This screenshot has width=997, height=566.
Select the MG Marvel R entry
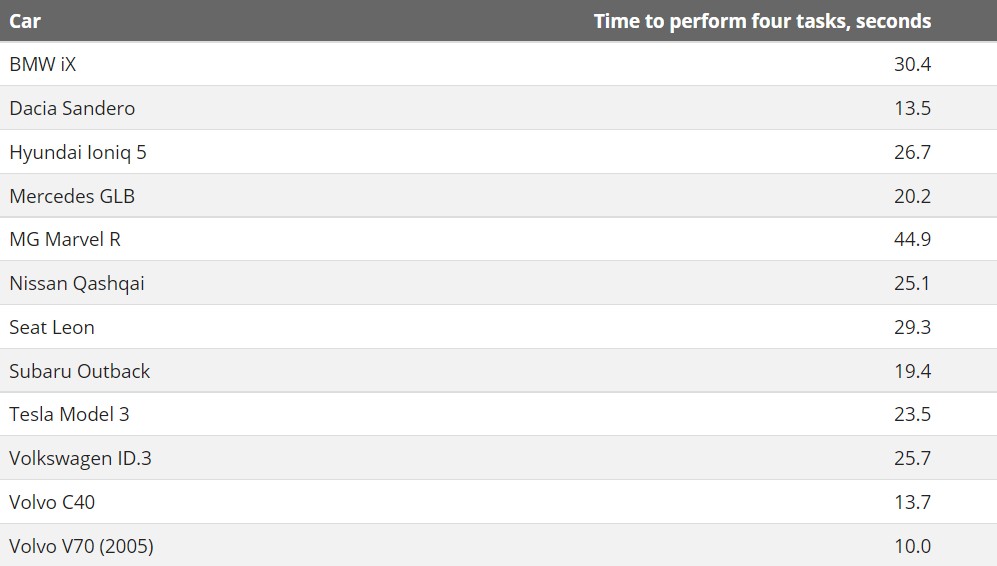65,239
